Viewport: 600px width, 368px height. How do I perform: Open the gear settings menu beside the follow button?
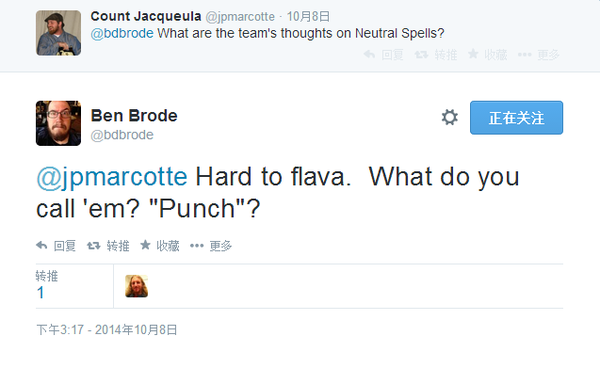click(450, 117)
